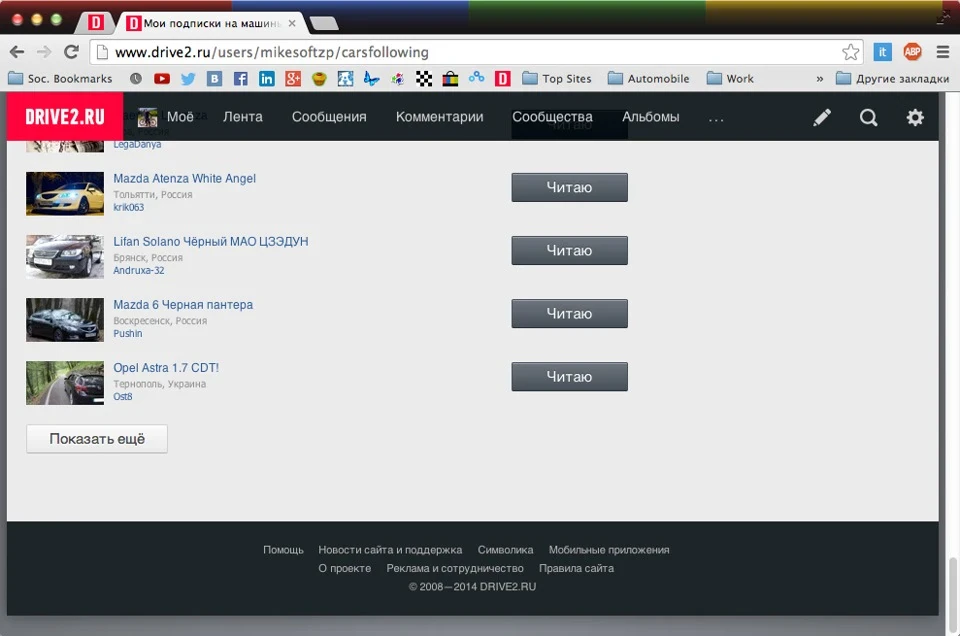The height and width of the screenshot is (636, 960).
Task: Open a new browser tab
Action: (324, 23)
